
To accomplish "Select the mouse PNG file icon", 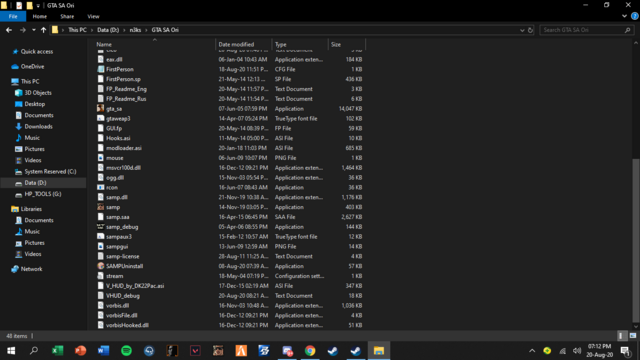I will coord(100,158).
